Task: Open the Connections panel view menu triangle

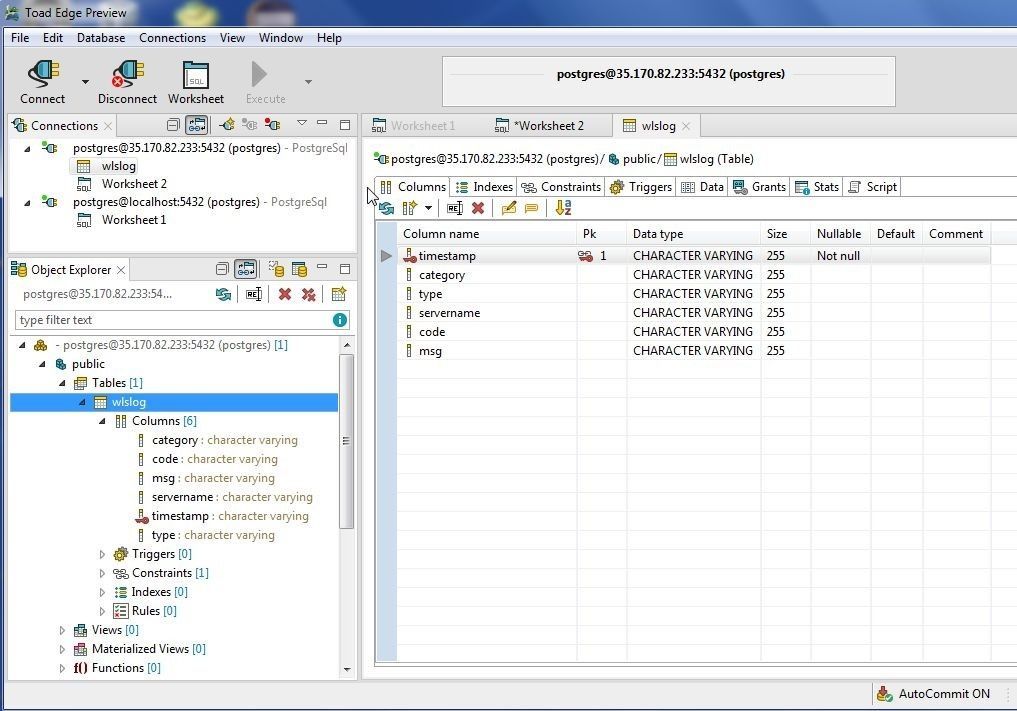Action: coord(302,123)
